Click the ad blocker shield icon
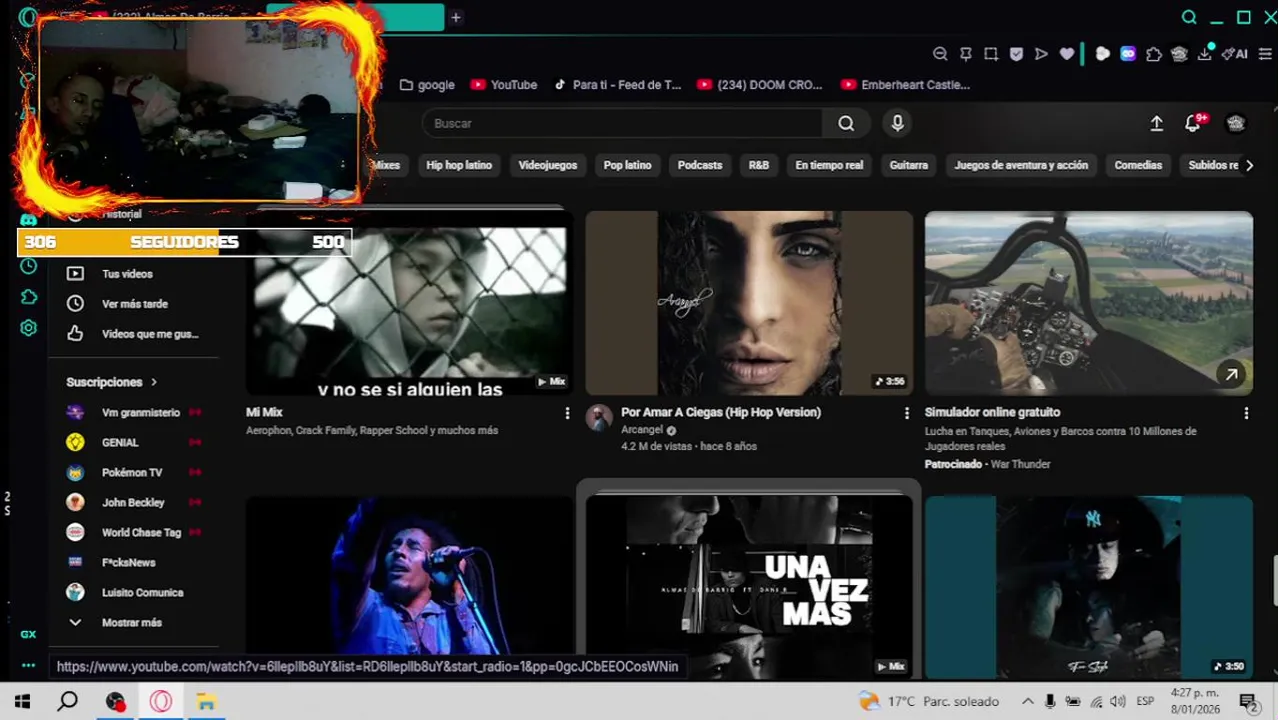1278x720 pixels. tap(1016, 54)
